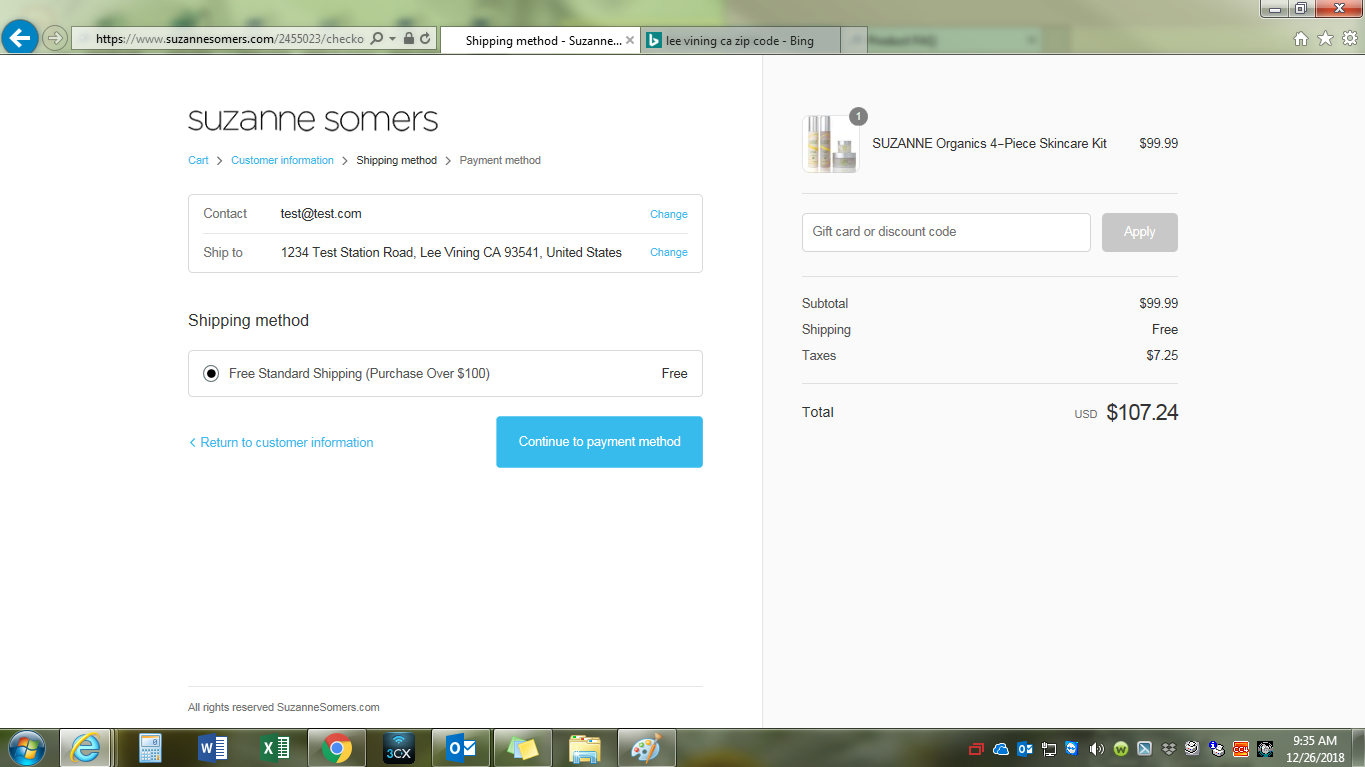Open Microsoft Word from taskbar
Image resolution: width=1365 pixels, height=767 pixels.
[x=213, y=748]
